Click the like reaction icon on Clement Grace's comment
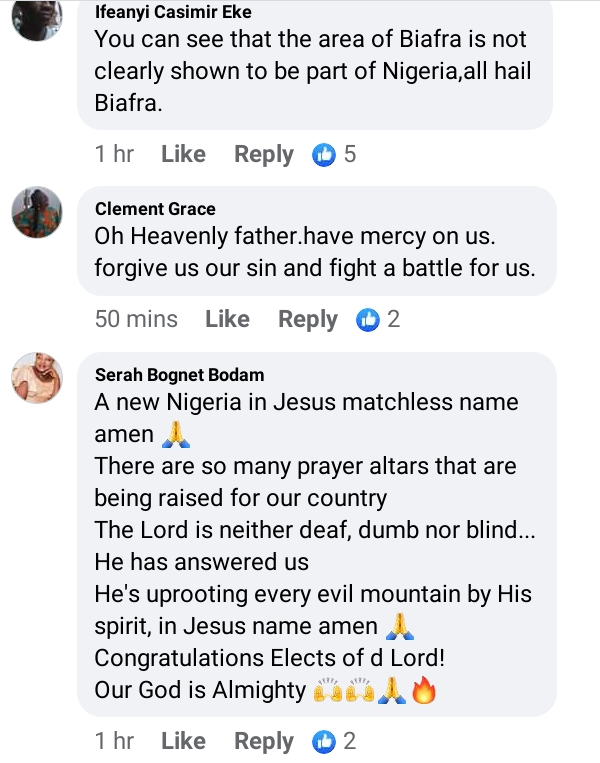Screen dimensions: 600x763 click(x=368, y=320)
